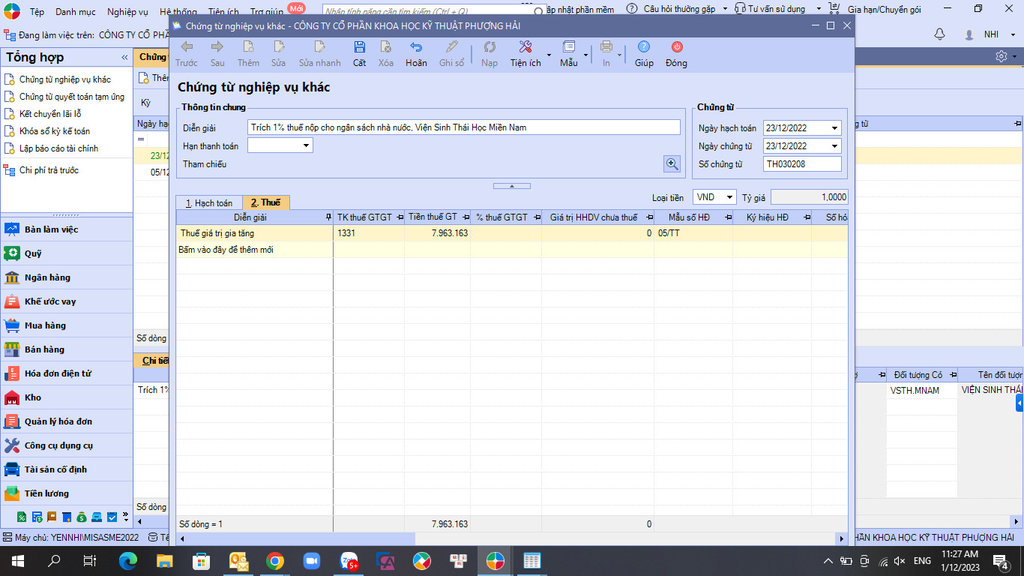
Task: Click the notification bell icon
Action: 939,34
